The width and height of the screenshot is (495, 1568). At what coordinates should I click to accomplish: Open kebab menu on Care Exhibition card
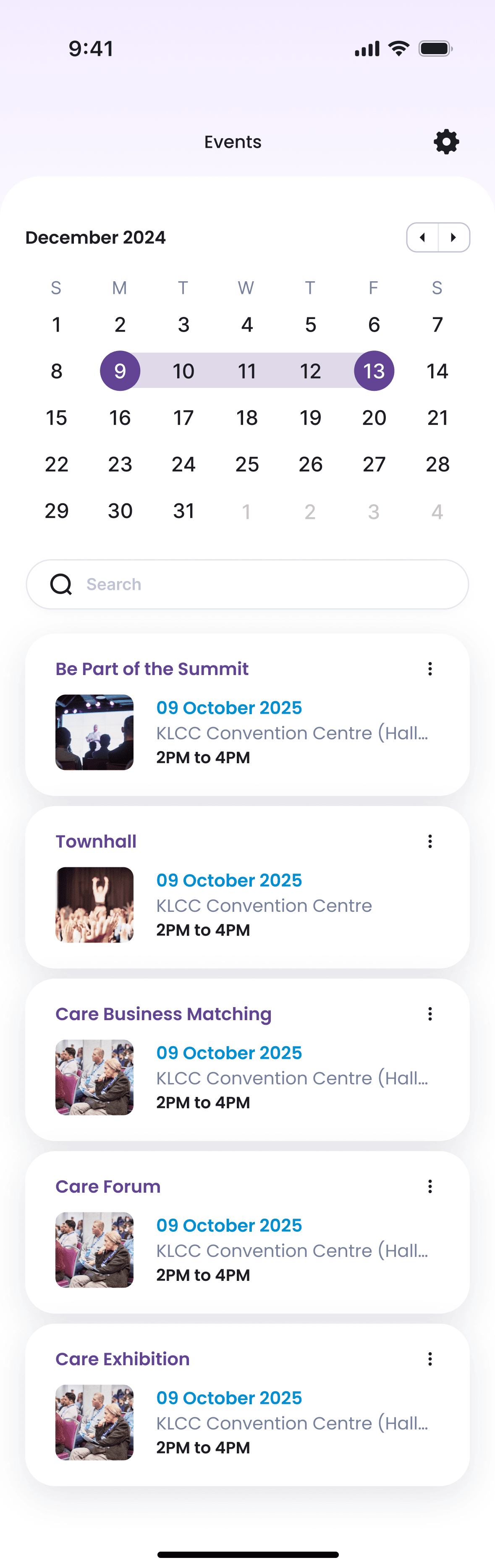pyautogui.click(x=430, y=1359)
